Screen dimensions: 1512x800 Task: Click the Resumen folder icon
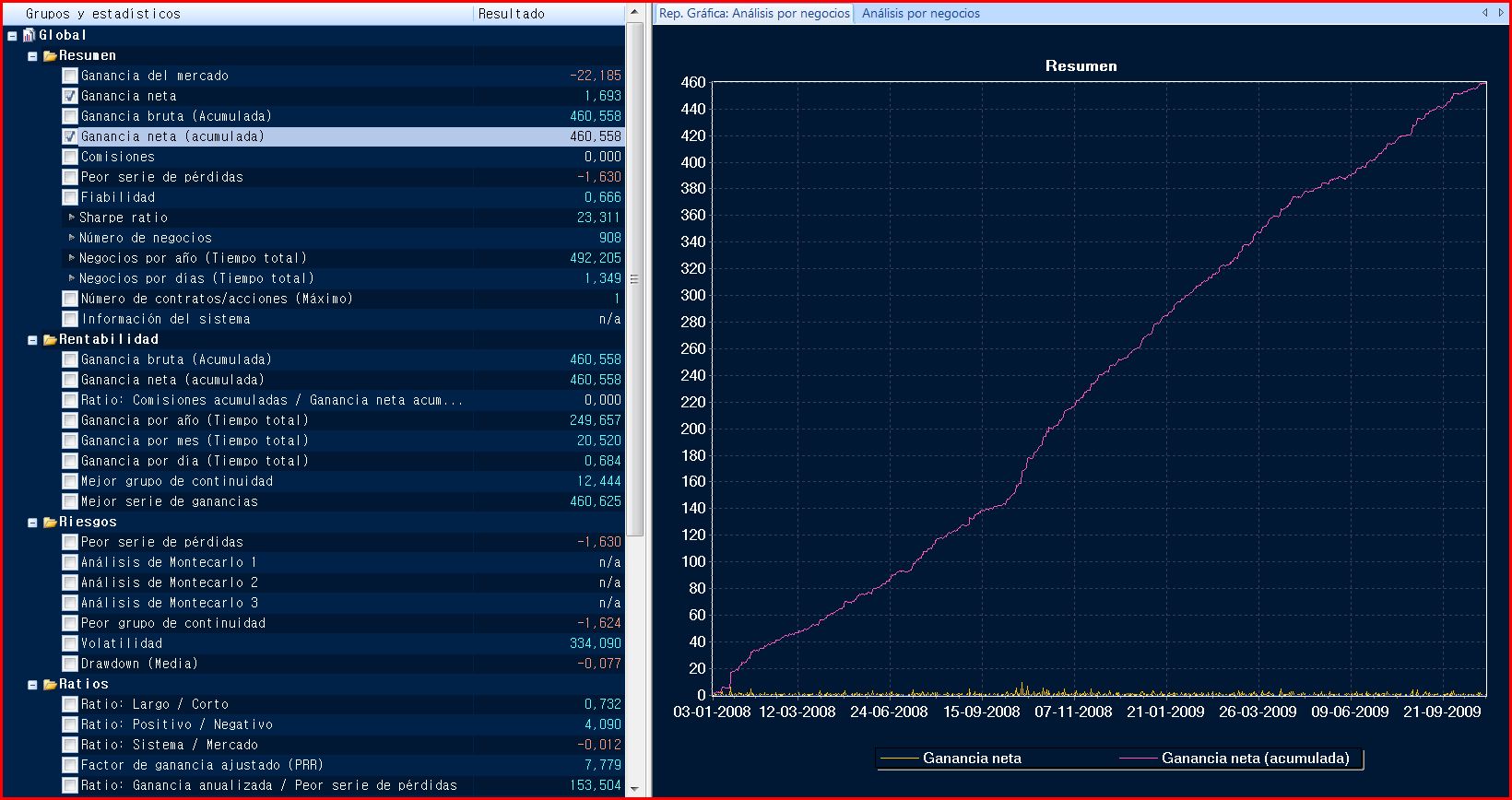pyautogui.click(x=50, y=55)
